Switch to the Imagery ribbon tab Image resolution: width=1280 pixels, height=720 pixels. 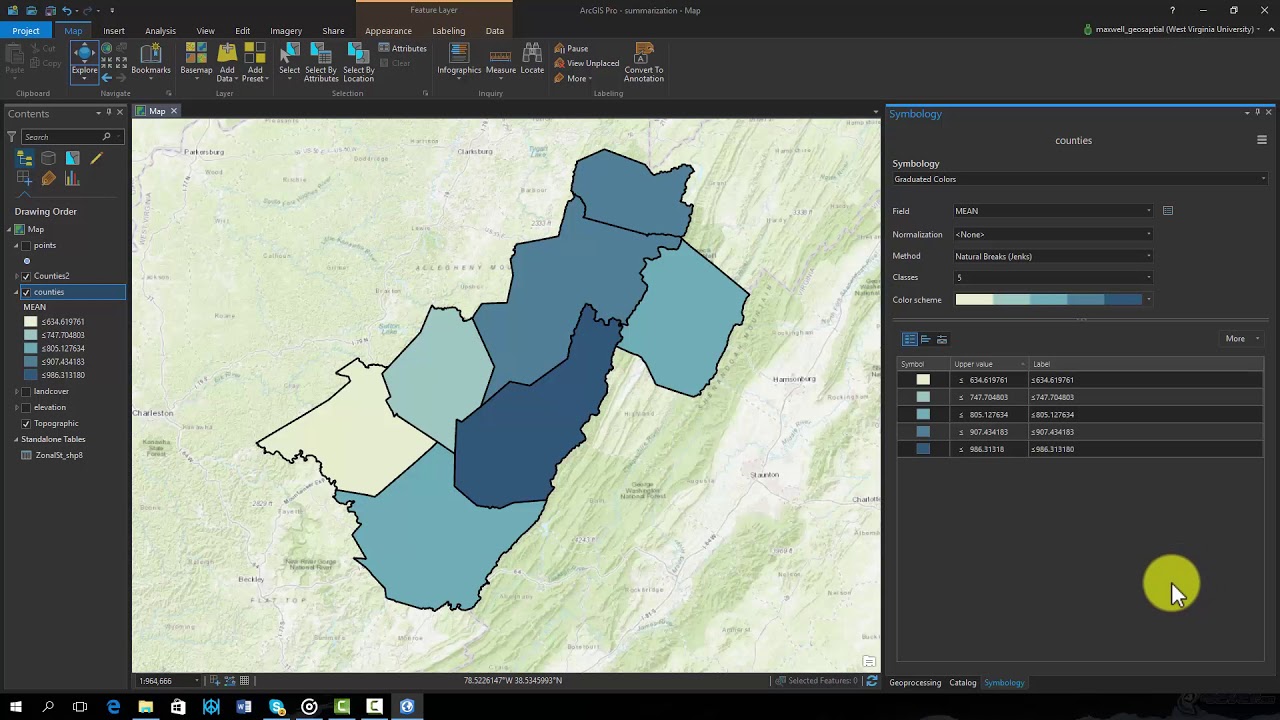pos(286,31)
